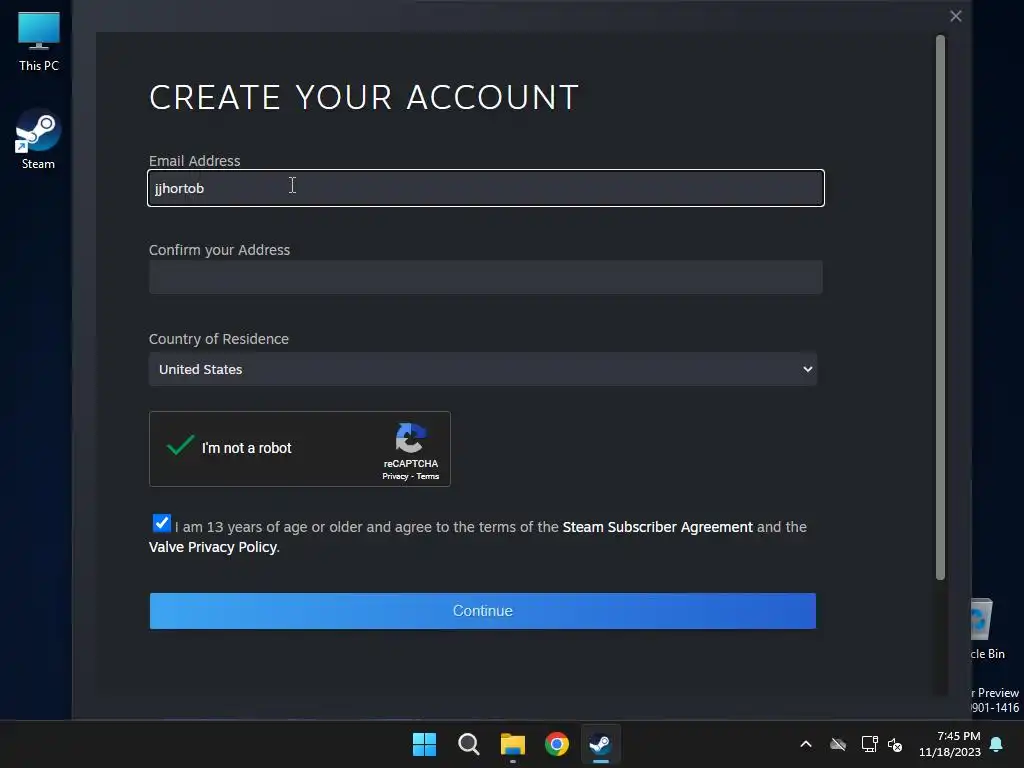Open the network display tray icon
This screenshot has height=768, width=1024.
pyautogui.click(x=869, y=744)
